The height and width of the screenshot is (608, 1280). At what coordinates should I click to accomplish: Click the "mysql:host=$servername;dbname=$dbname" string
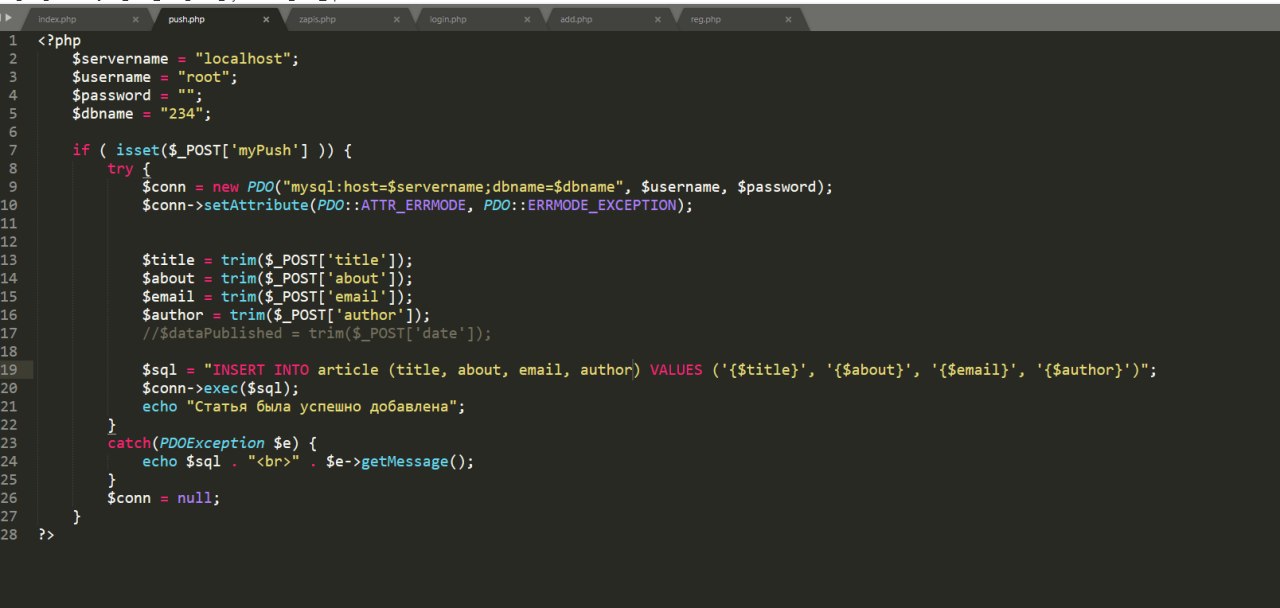point(453,187)
